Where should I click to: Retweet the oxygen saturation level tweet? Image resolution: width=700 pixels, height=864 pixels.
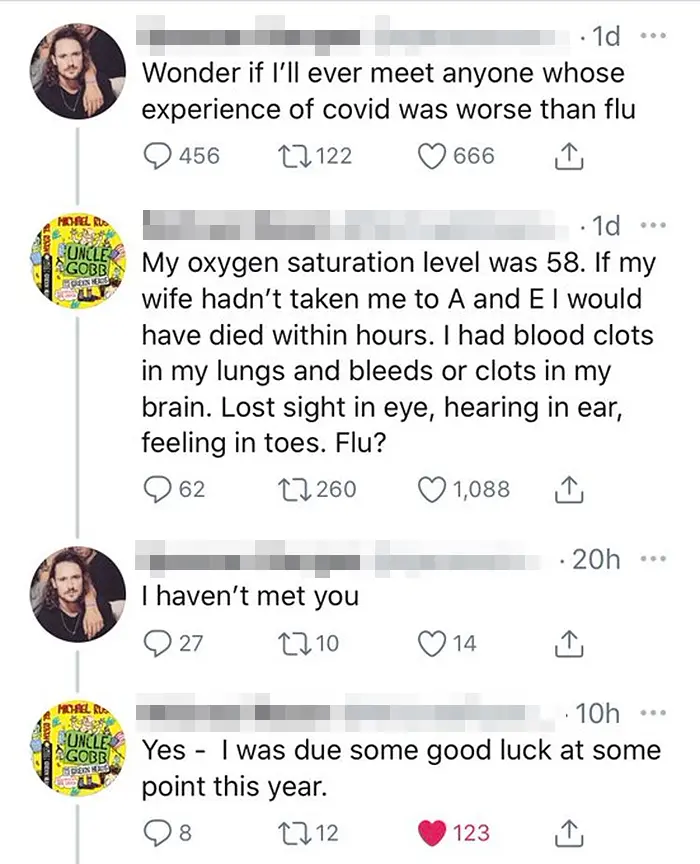[x=291, y=489]
